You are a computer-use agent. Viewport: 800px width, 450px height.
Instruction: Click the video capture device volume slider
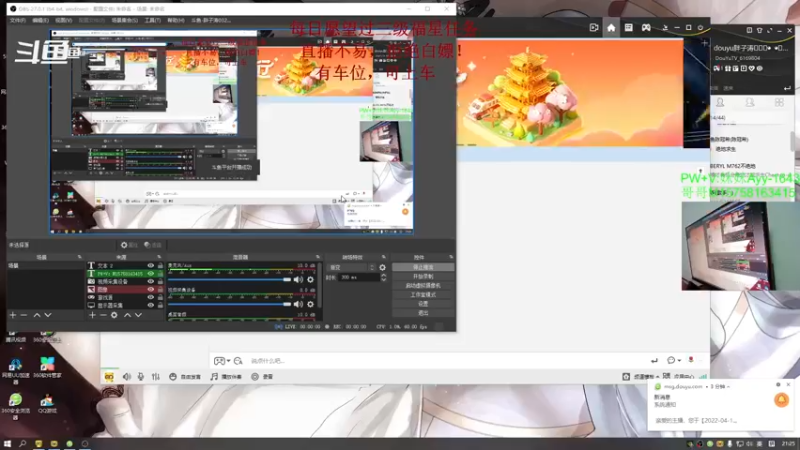coord(230,304)
